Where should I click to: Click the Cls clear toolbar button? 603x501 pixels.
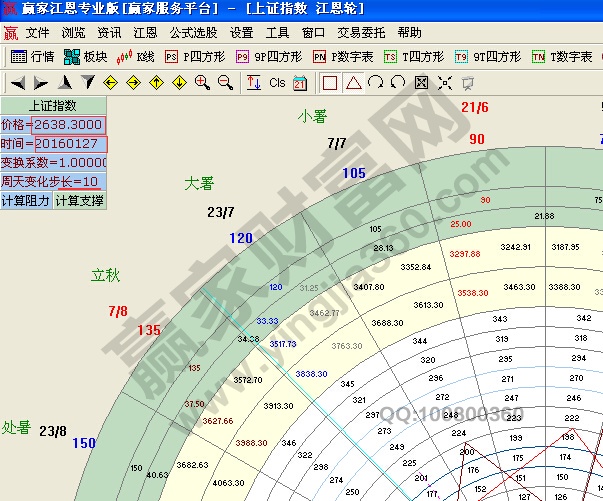(x=277, y=82)
